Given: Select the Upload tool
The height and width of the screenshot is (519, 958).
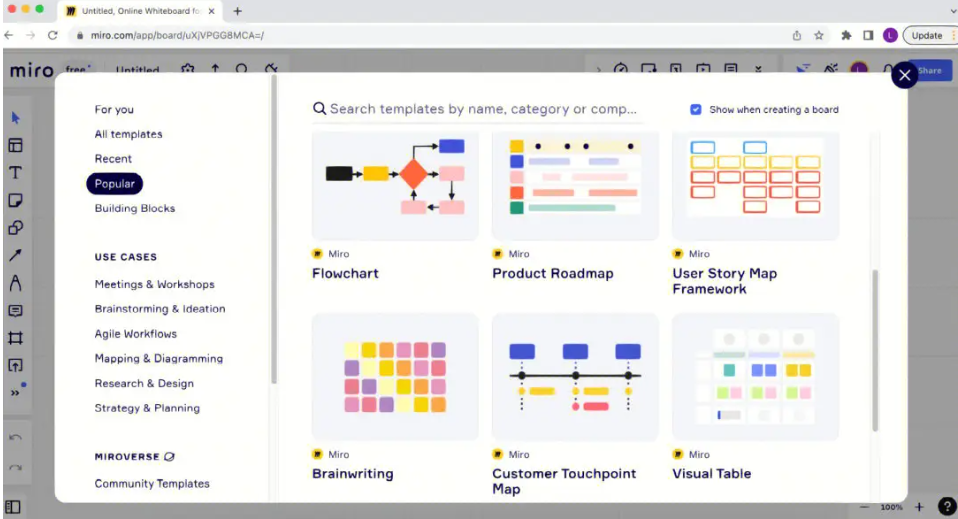Looking at the screenshot, I should [x=15, y=366].
